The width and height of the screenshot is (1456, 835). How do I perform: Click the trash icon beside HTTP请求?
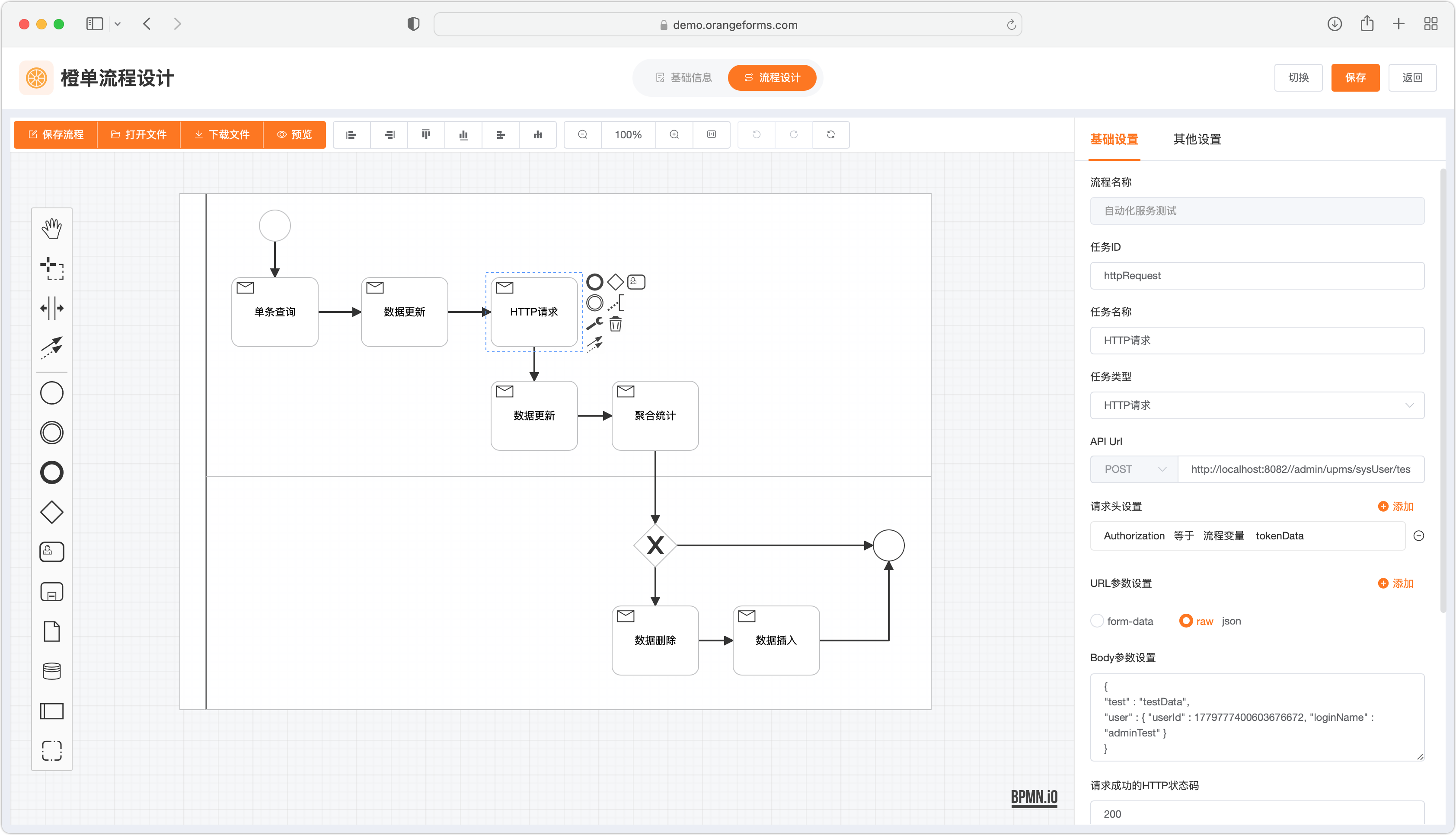[x=615, y=325]
